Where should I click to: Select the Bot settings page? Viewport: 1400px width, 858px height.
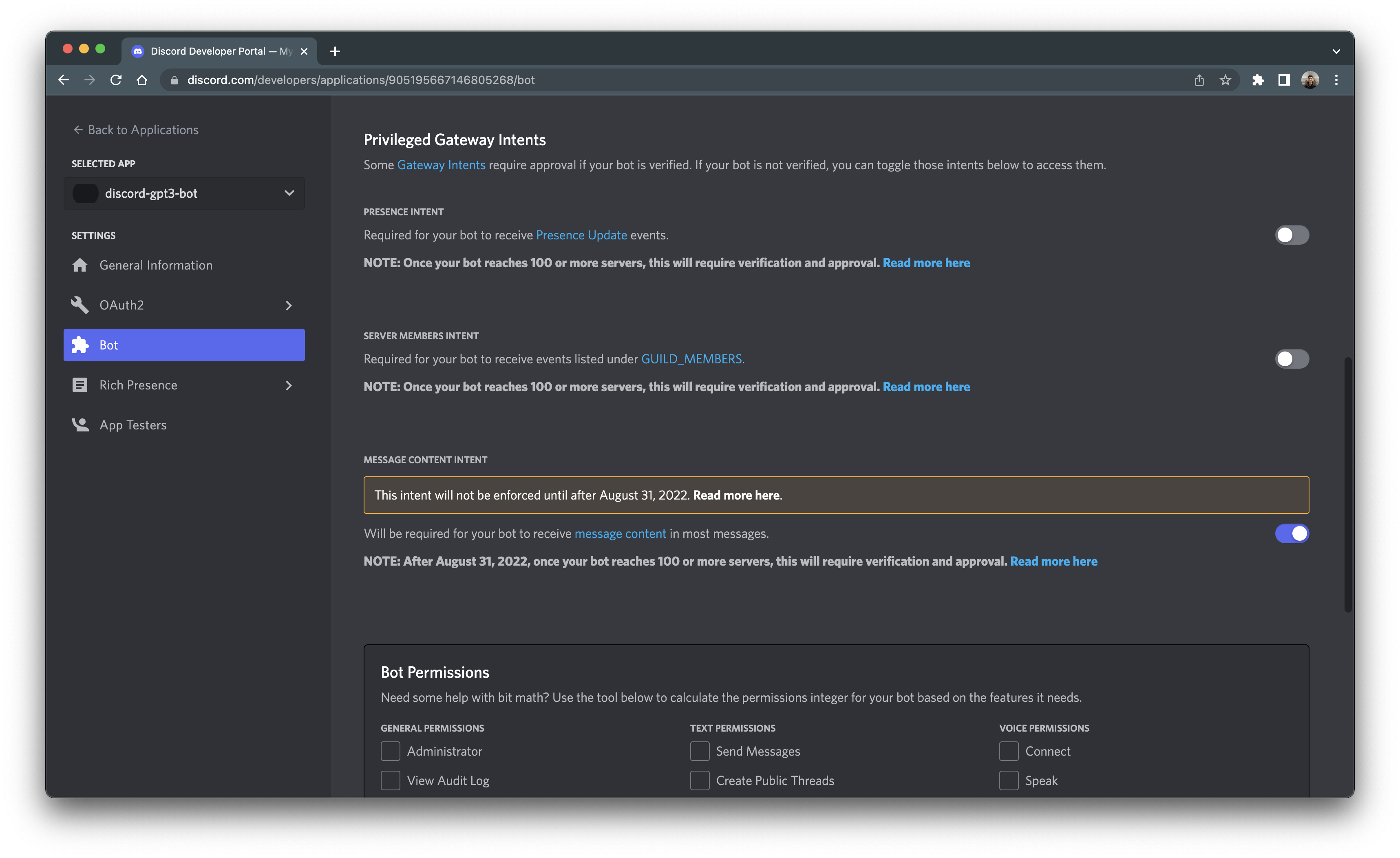(x=184, y=345)
